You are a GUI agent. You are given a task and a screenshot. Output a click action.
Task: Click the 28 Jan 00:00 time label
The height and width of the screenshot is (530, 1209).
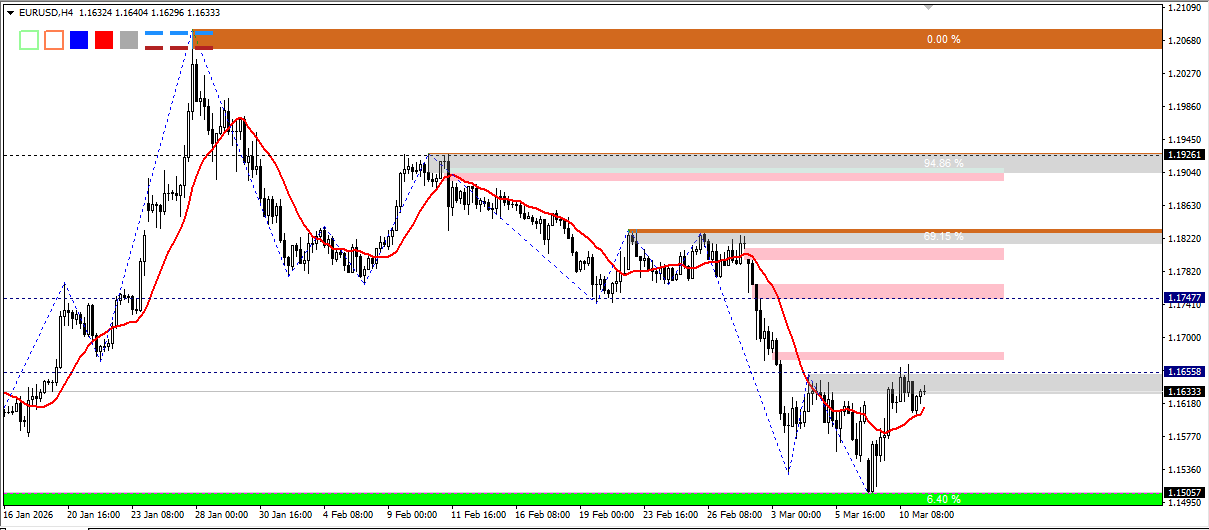(220, 514)
